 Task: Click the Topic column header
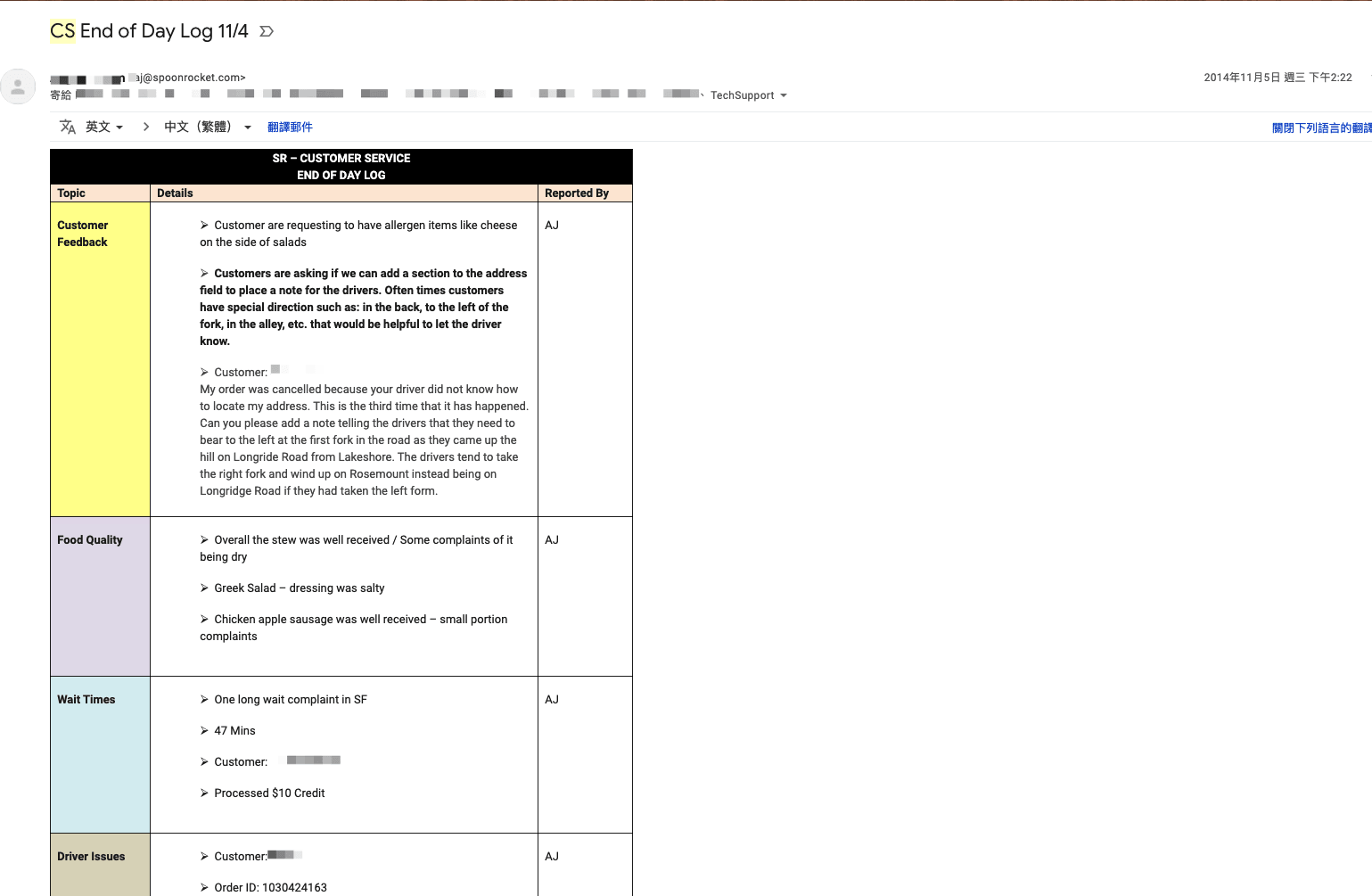tap(100, 193)
